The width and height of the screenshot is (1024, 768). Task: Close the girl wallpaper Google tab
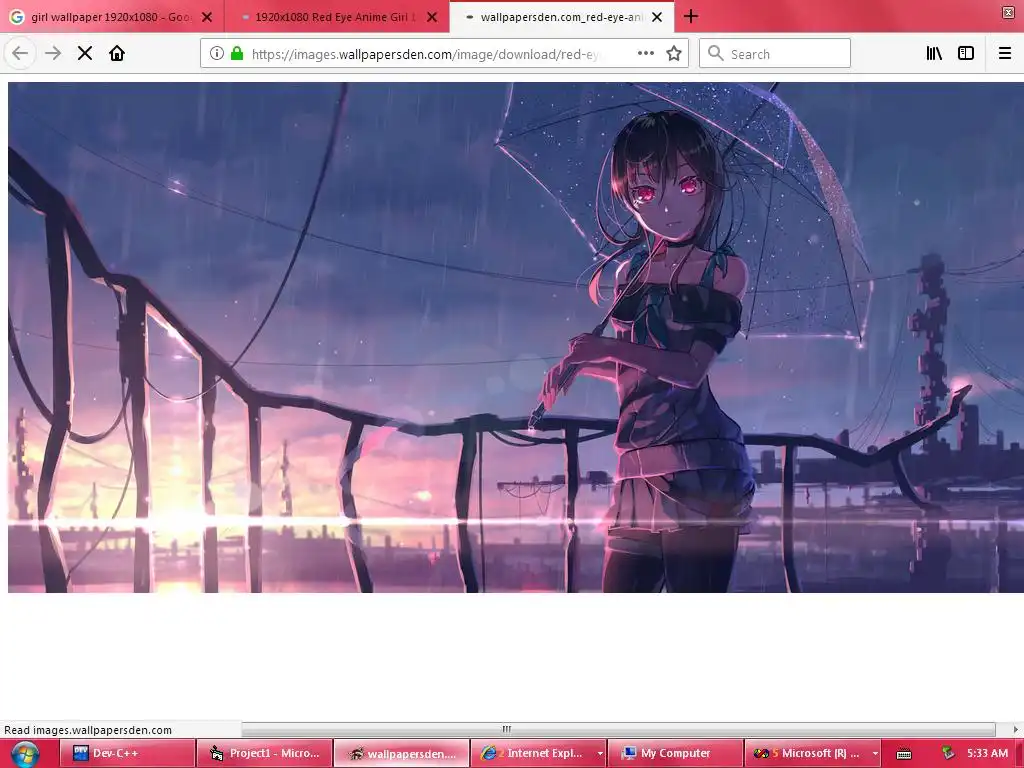click(207, 17)
